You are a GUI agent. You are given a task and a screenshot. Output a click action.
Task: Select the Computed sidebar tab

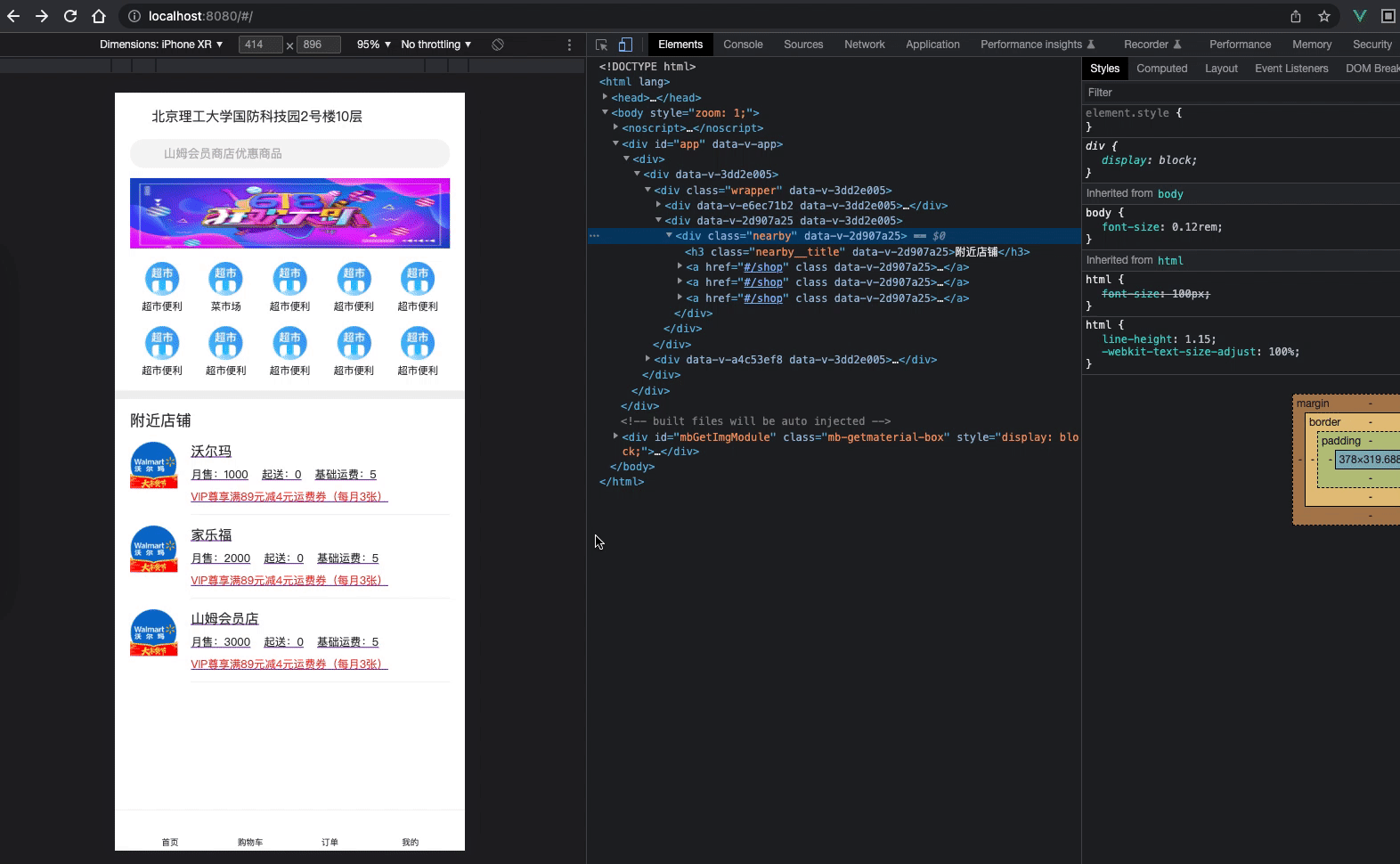click(1161, 69)
